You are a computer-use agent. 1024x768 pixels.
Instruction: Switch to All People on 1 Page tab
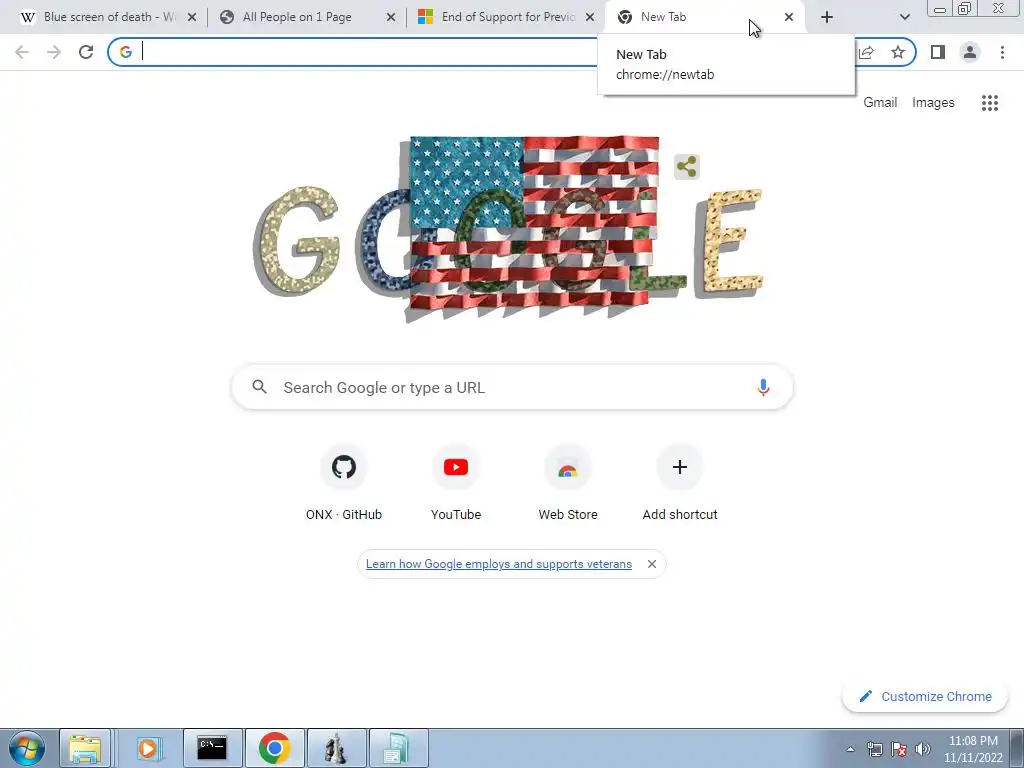(306, 17)
